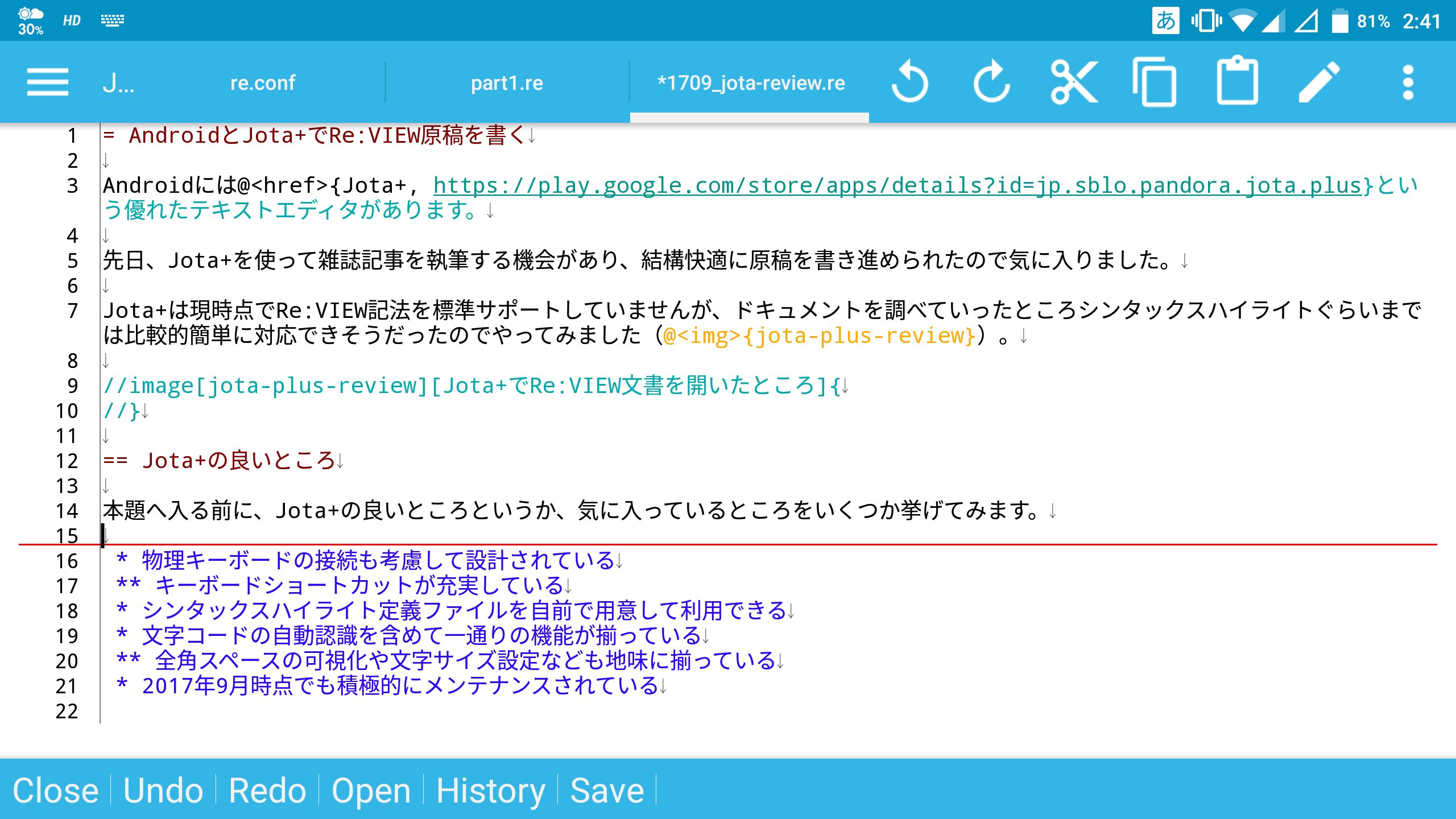Tap the undo arrow icon in toolbar
Viewport: 1456px width, 819px height.
(x=909, y=82)
